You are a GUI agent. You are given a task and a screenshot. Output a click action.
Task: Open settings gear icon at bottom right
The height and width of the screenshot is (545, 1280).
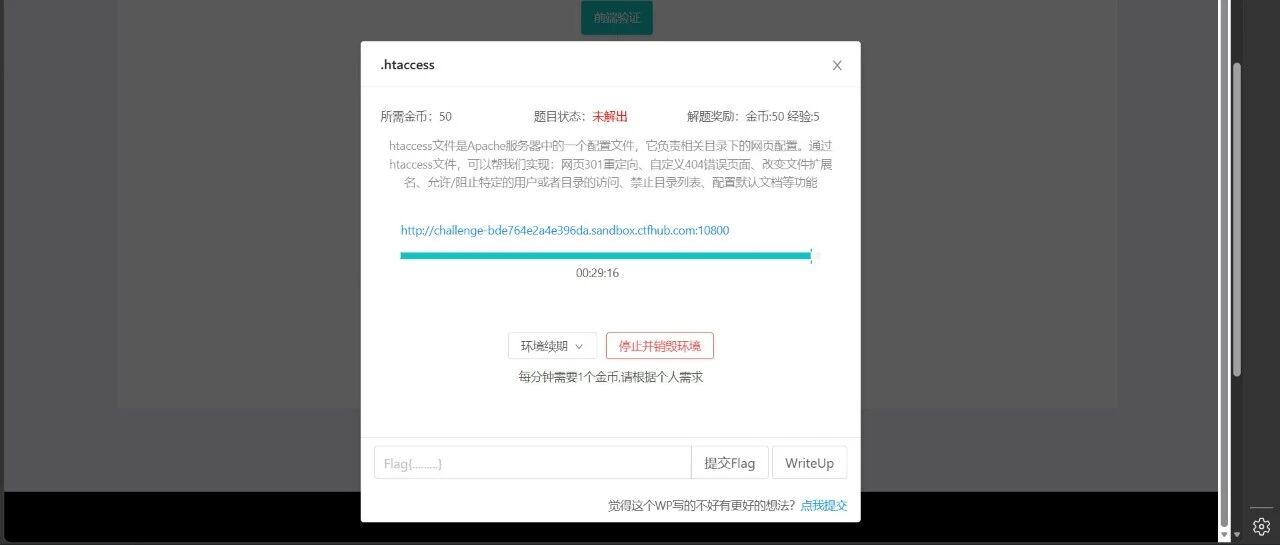[x=1261, y=526]
